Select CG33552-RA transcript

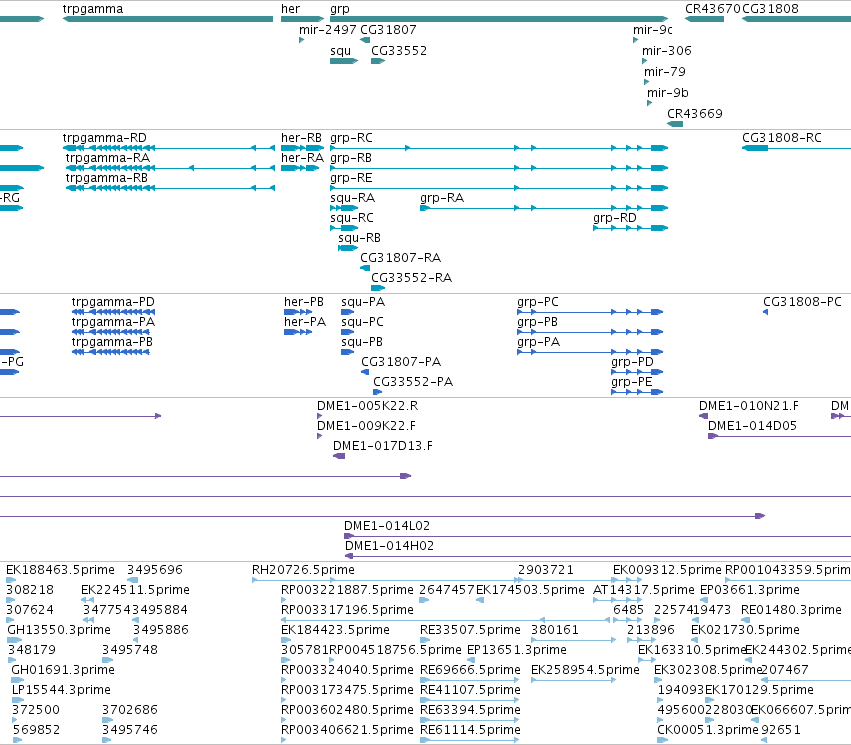click(x=378, y=288)
